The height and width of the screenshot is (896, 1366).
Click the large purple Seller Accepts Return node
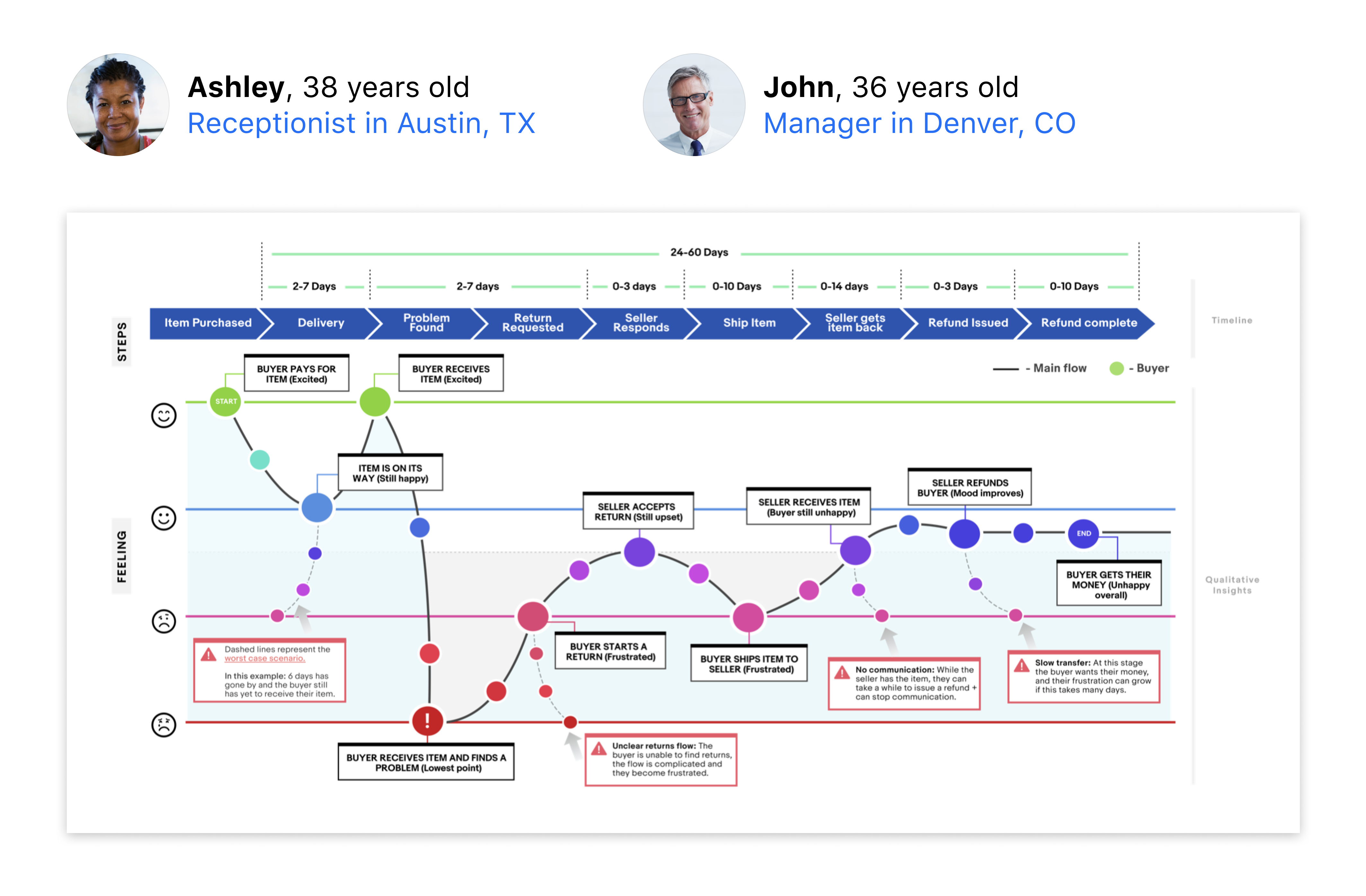tap(639, 552)
